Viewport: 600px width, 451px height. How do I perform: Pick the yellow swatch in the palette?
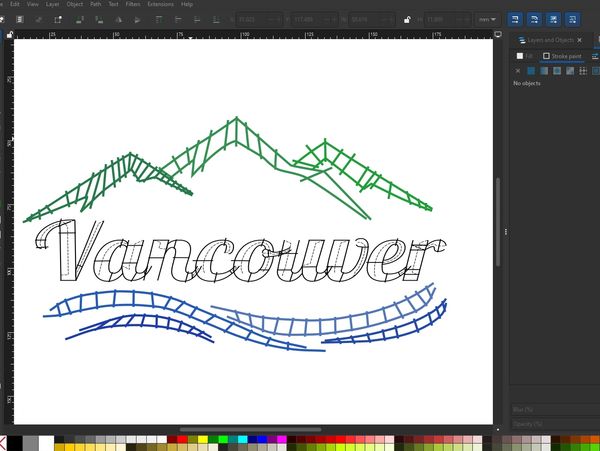[x=203, y=439]
